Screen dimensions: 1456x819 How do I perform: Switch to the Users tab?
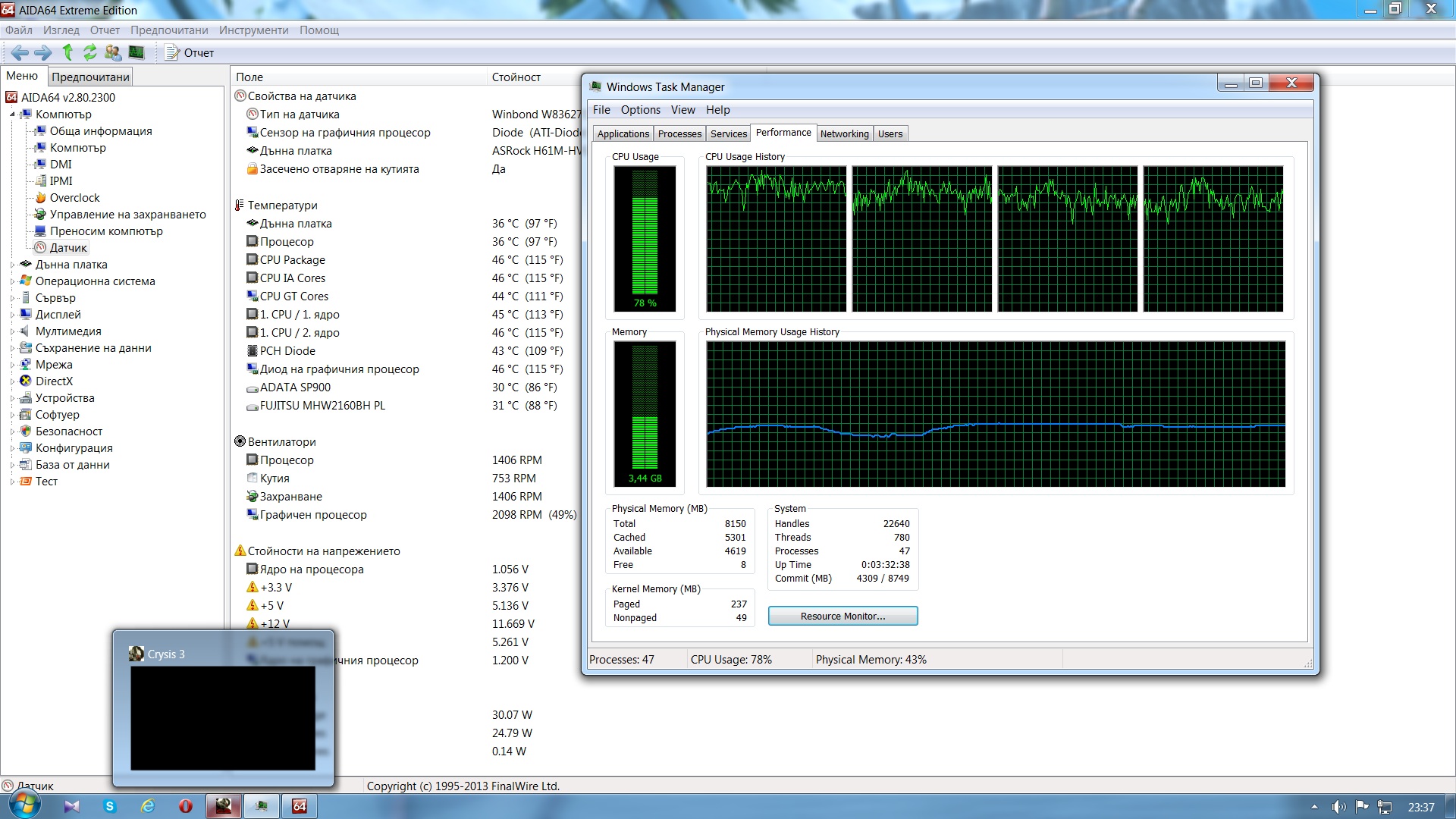pos(890,134)
